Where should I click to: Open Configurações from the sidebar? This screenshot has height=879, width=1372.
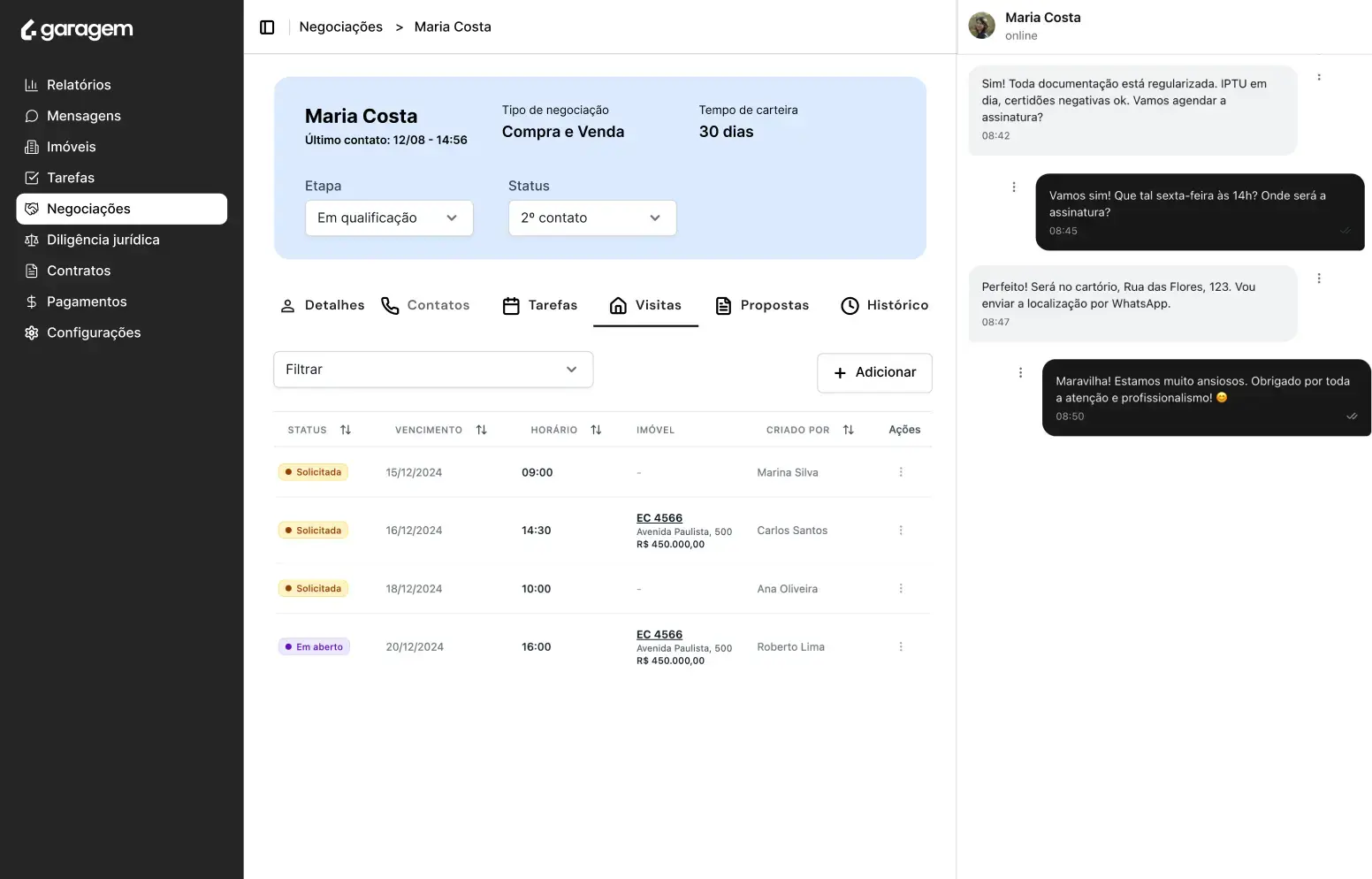(x=94, y=332)
